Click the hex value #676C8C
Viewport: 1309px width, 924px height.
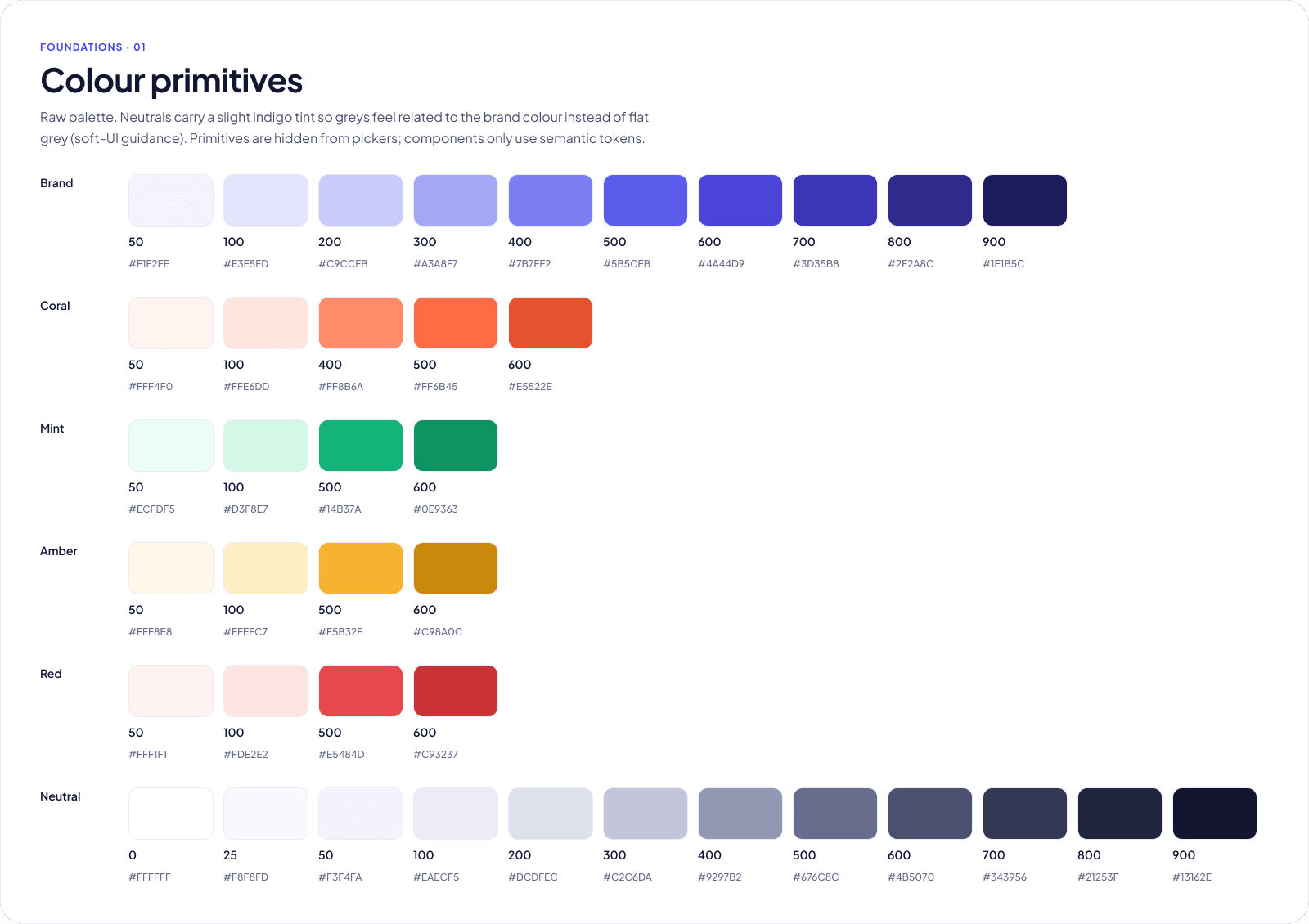tap(816, 877)
